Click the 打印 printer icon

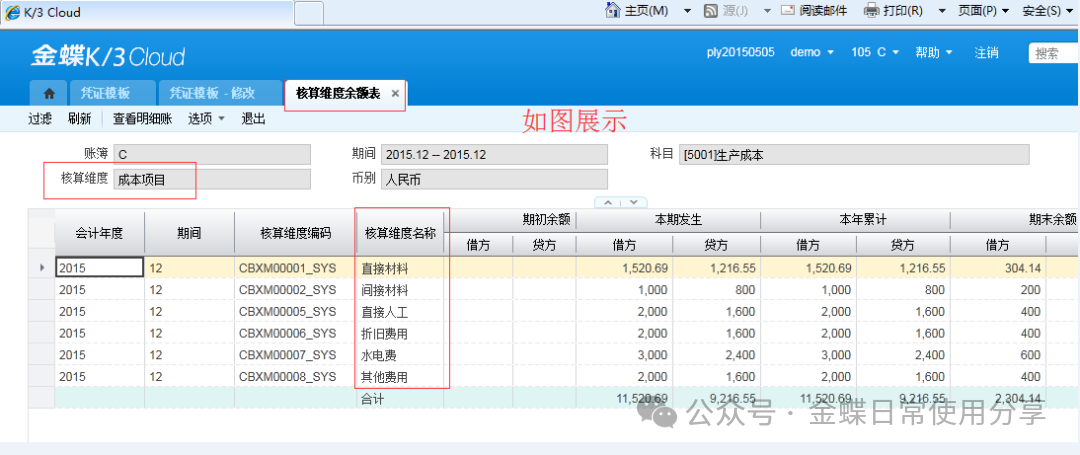click(x=871, y=11)
